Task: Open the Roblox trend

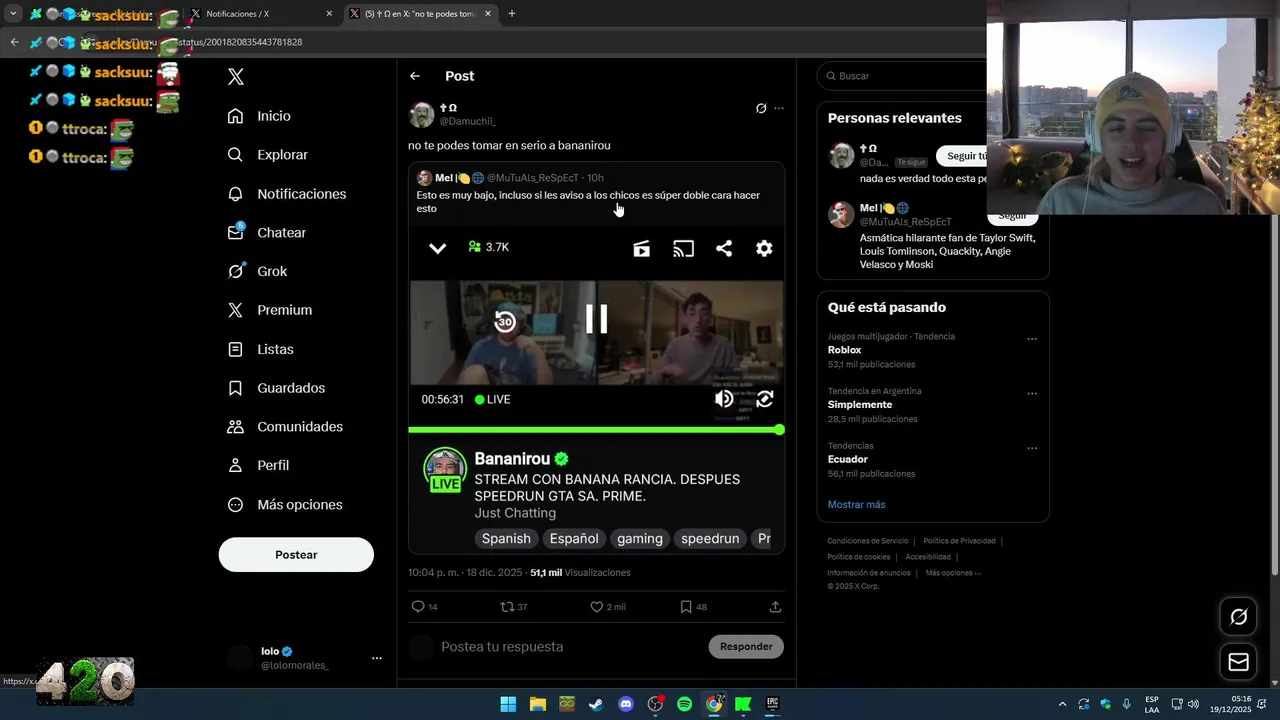Action: [x=844, y=350]
